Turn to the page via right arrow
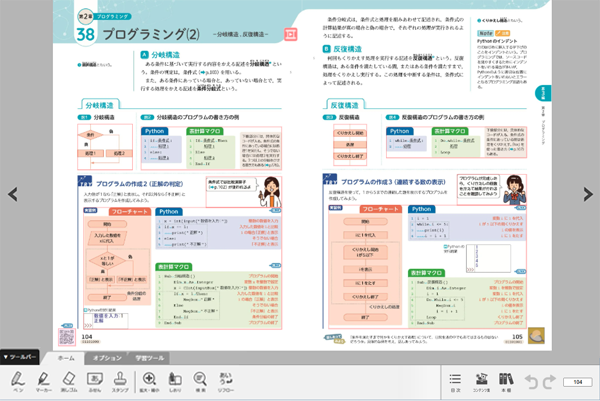This screenshot has height=401, width=600. (589, 194)
